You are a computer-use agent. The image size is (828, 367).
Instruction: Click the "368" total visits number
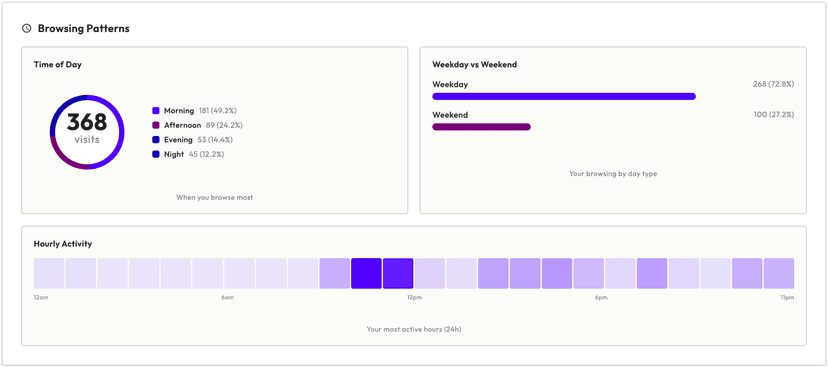[x=87, y=122]
